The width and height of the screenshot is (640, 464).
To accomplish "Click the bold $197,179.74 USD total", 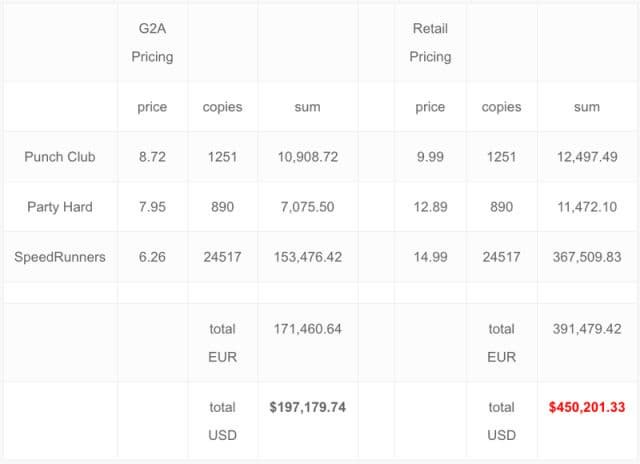I will [x=307, y=407].
